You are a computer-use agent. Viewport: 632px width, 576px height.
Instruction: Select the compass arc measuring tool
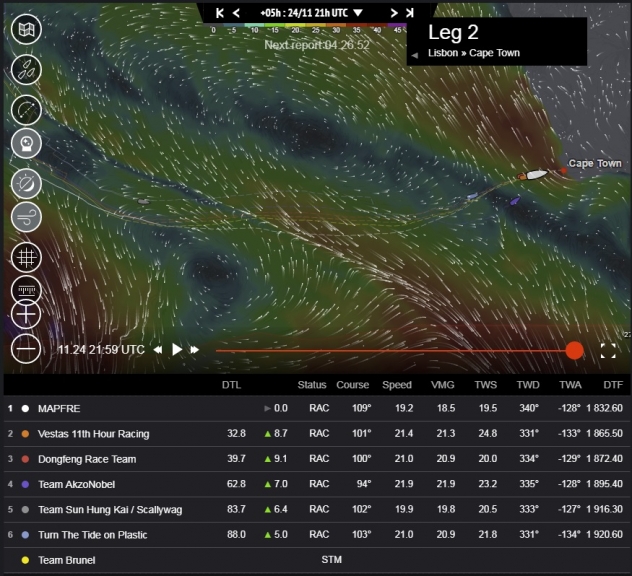tap(26, 110)
